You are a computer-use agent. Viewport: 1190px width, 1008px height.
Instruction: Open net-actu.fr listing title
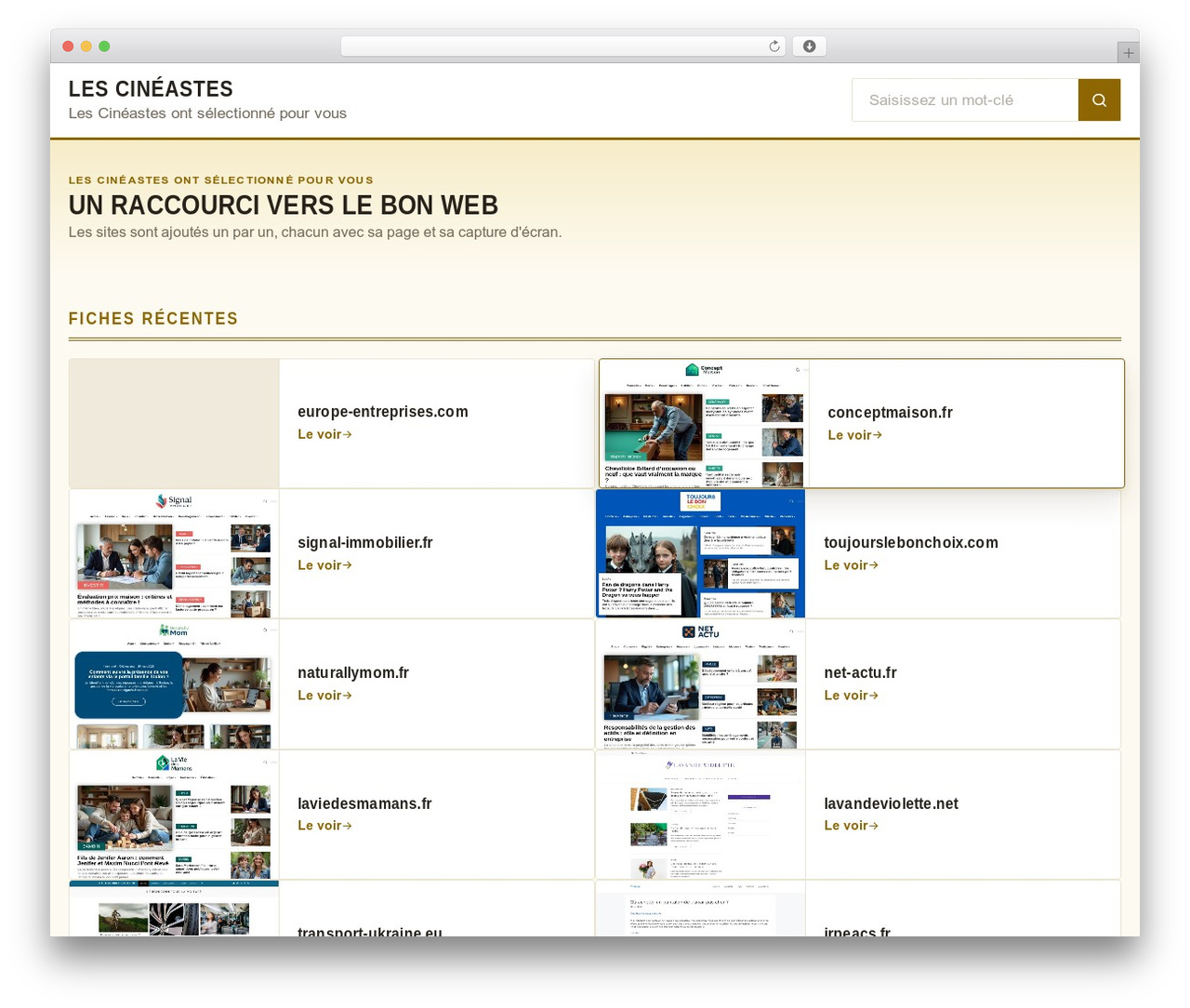(x=860, y=673)
